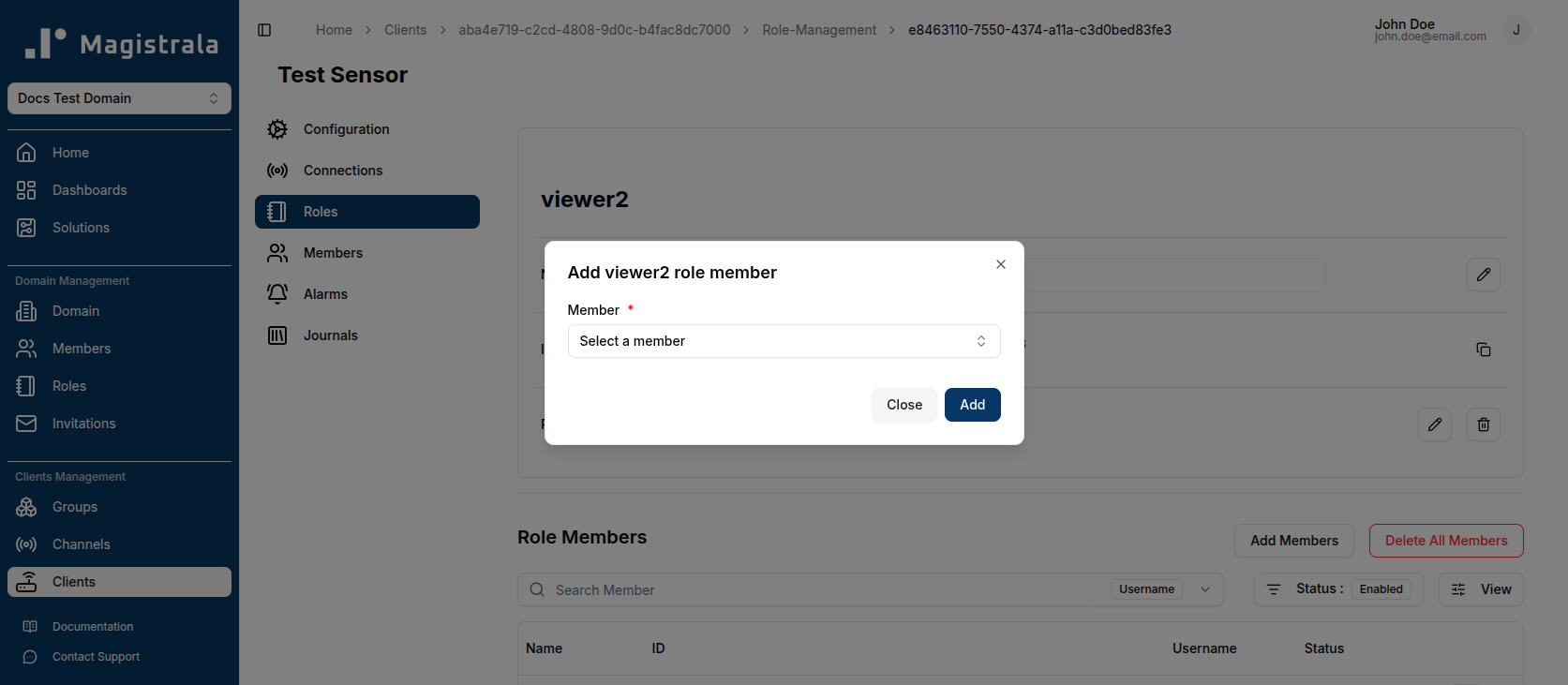The height and width of the screenshot is (685, 1568).
Task: Toggle the sidebar collapse icon
Action: point(264,30)
